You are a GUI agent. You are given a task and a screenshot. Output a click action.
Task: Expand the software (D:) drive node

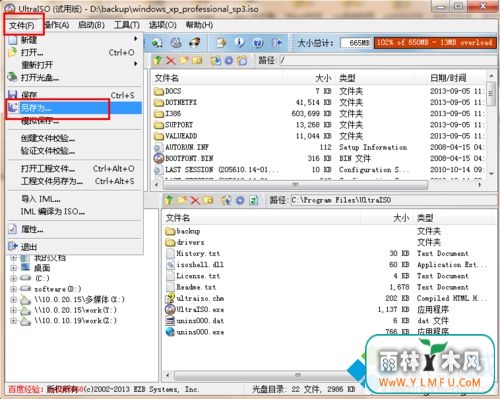[13, 289]
